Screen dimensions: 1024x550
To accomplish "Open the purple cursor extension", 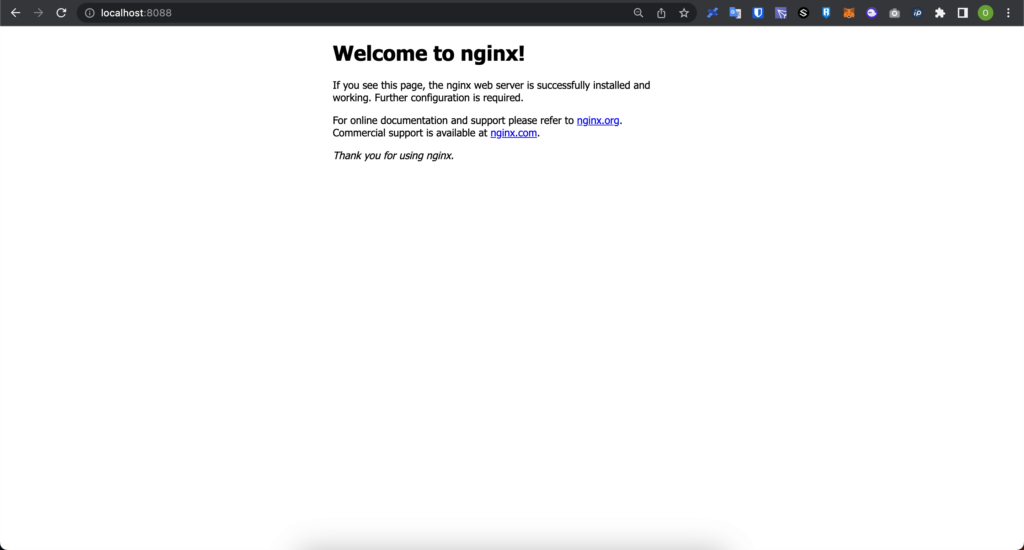I will point(780,13).
